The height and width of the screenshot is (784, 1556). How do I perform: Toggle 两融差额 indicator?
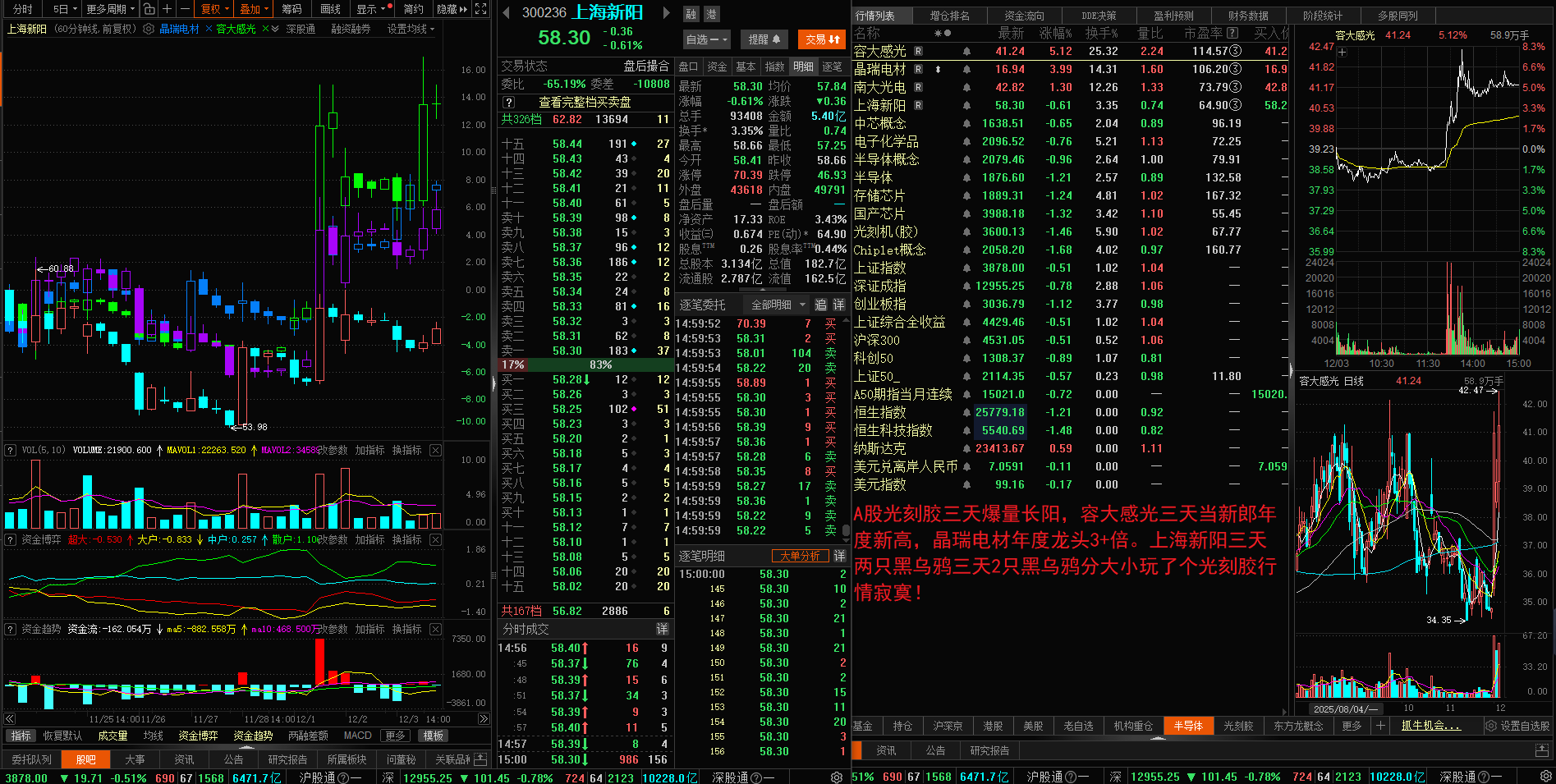[308, 736]
